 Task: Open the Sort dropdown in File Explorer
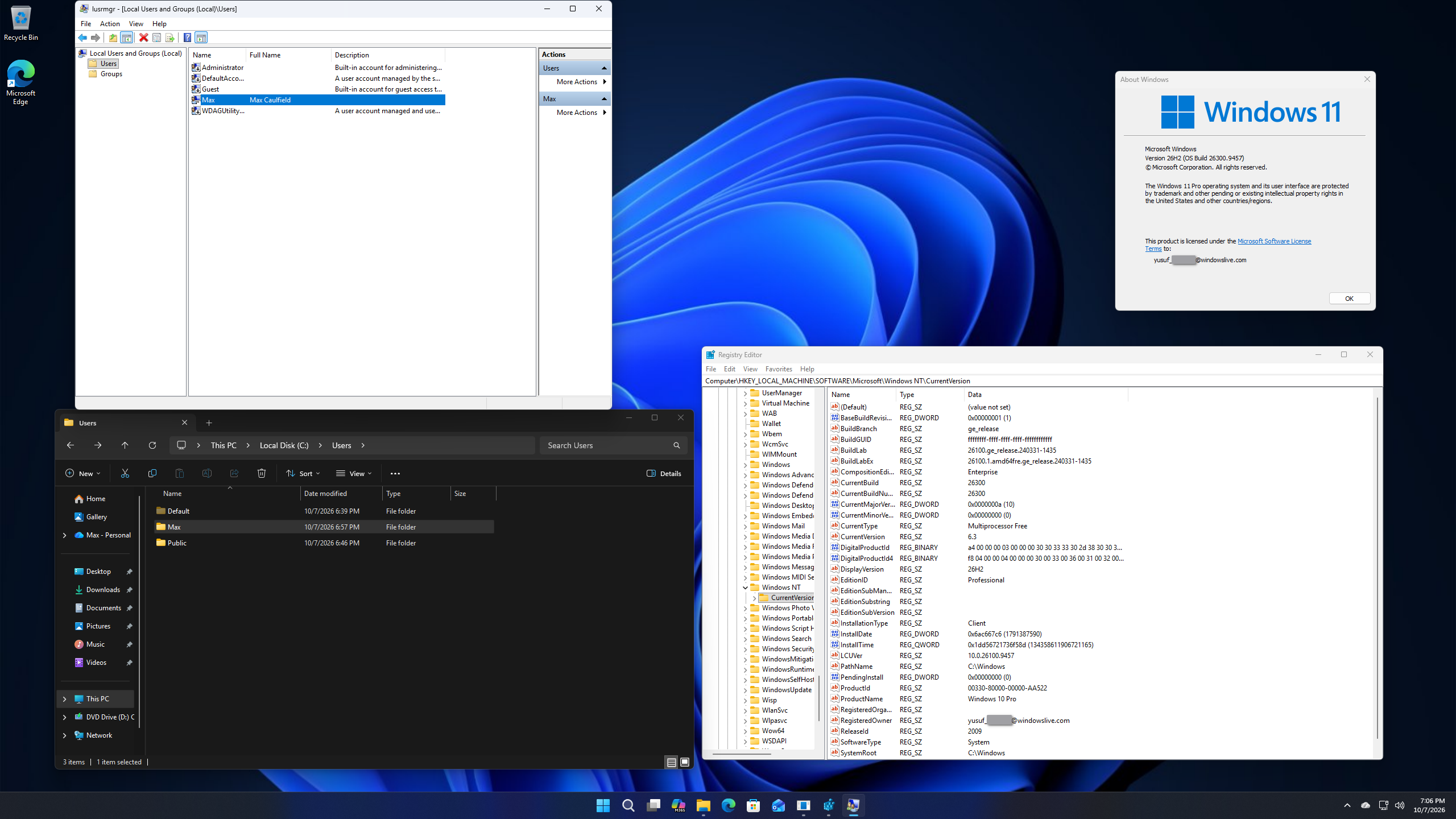pos(303,473)
